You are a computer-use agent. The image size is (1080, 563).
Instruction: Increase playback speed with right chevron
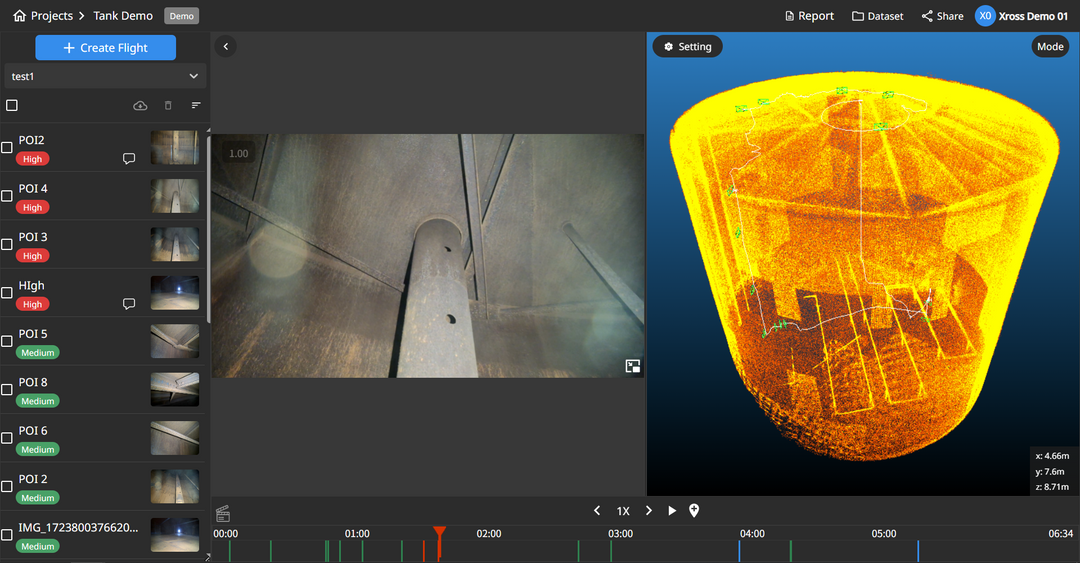648,511
